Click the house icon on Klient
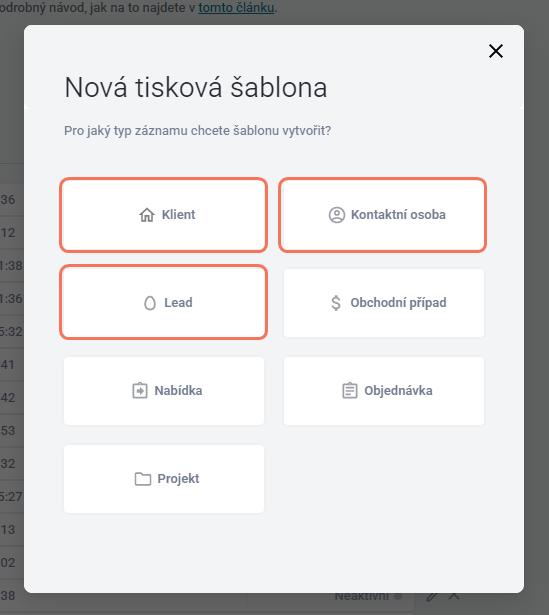 click(147, 215)
